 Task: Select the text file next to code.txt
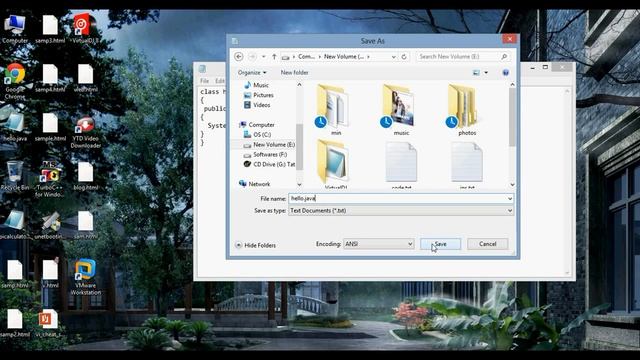467,164
